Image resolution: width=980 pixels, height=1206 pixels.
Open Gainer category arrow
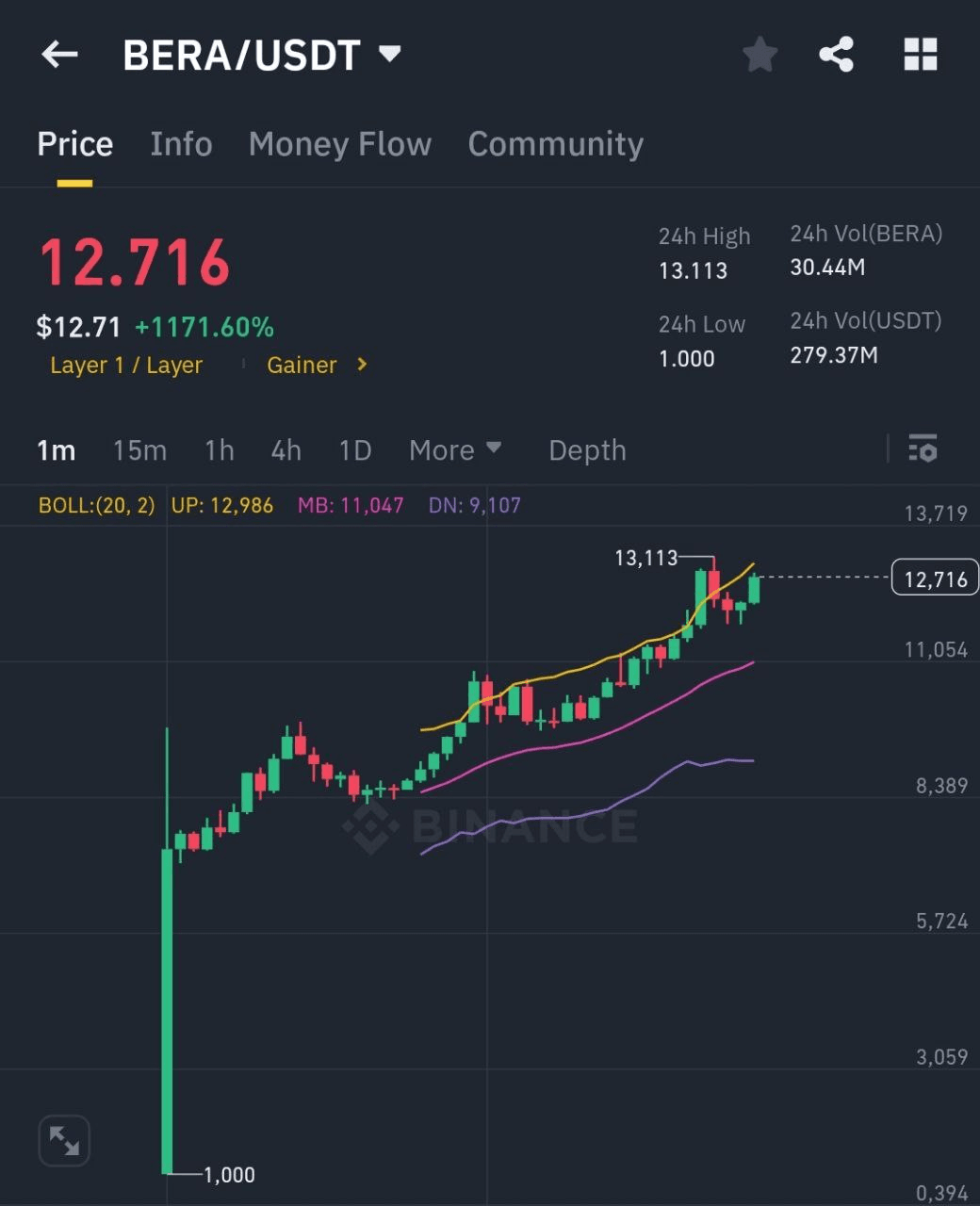click(x=362, y=365)
